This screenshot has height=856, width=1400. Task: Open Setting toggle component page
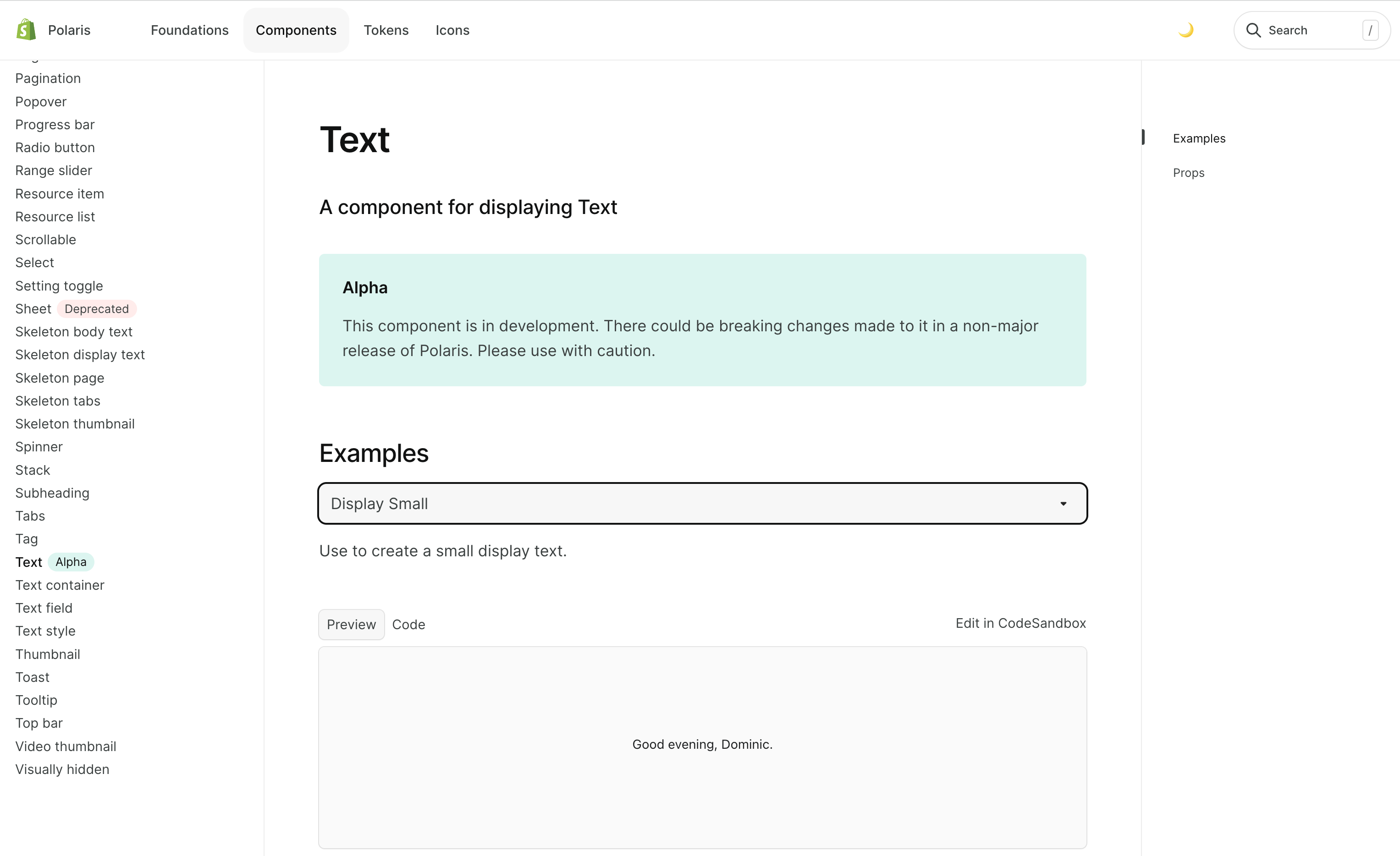59,285
